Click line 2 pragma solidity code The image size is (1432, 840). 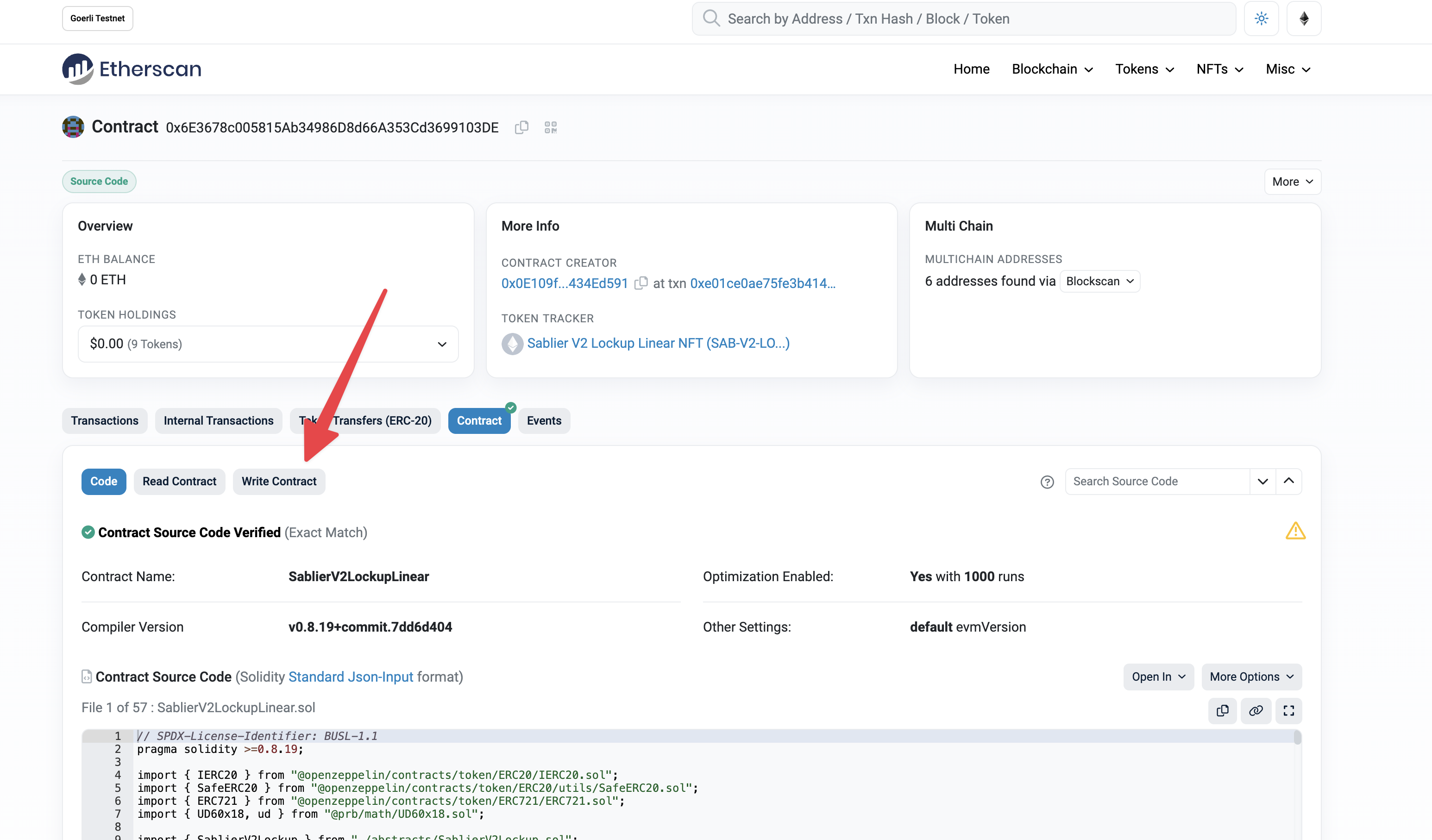point(220,749)
